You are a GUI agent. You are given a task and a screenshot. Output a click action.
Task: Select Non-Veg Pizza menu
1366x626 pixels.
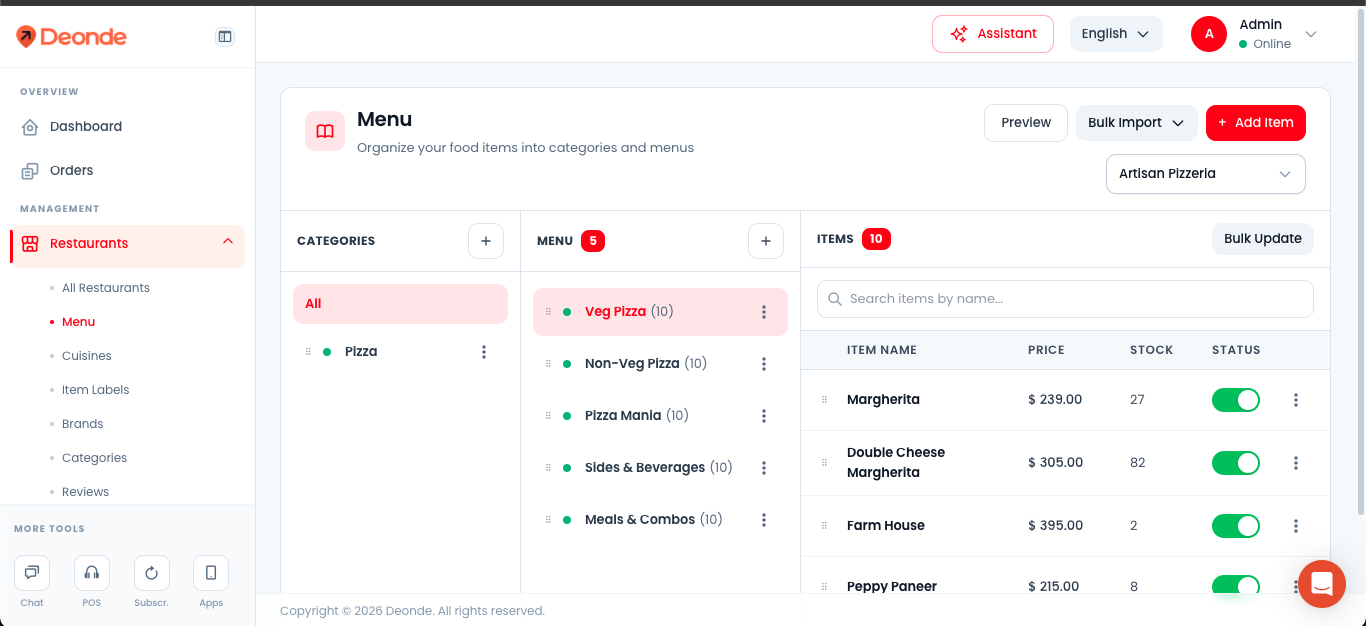click(x=660, y=364)
